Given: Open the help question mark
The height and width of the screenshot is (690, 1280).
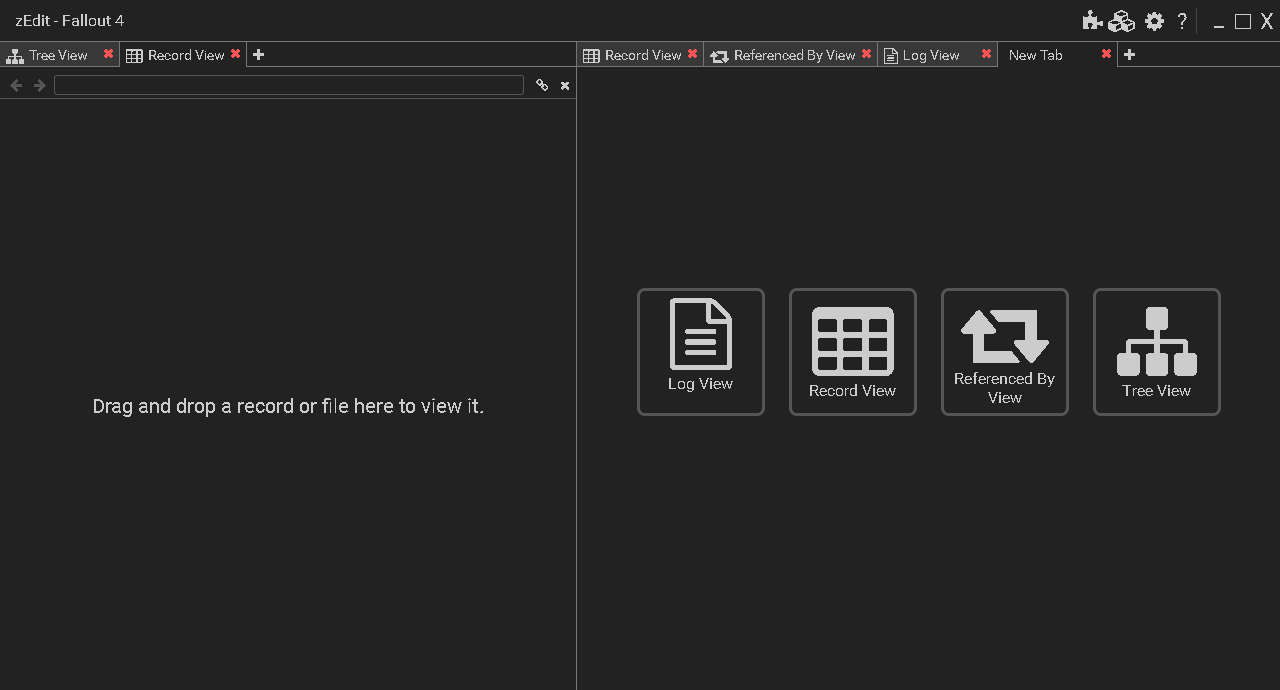Looking at the screenshot, I should click(x=1182, y=21).
